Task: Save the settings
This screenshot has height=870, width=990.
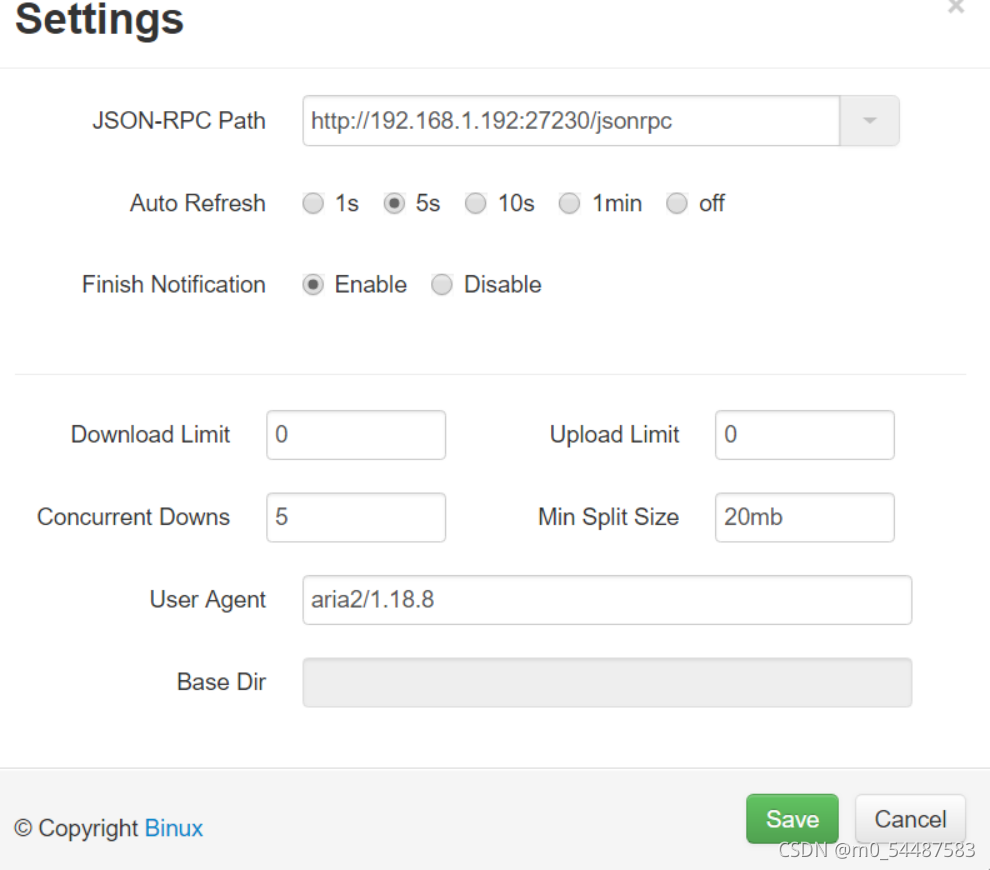Action: pyautogui.click(x=792, y=819)
